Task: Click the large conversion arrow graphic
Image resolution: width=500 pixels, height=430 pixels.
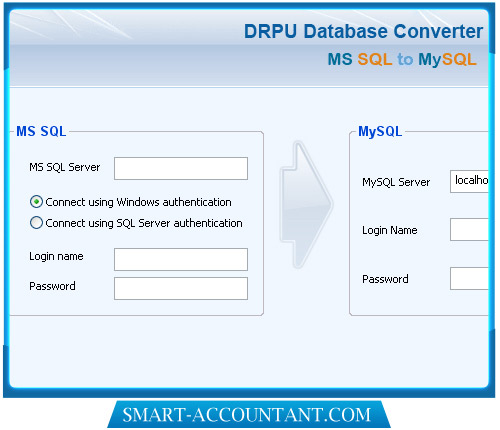Action: point(306,205)
